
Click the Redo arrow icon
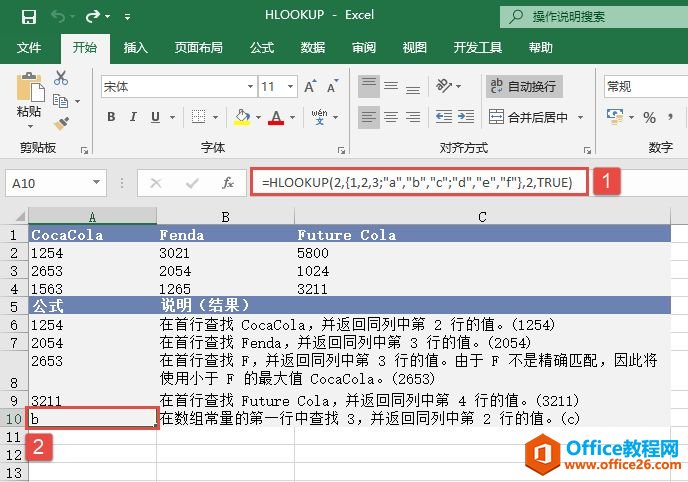[93, 17]
